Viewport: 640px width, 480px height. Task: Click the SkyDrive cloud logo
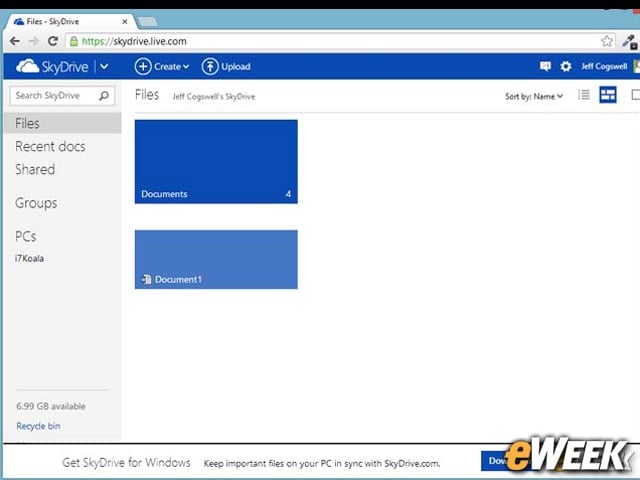point(27,66)
